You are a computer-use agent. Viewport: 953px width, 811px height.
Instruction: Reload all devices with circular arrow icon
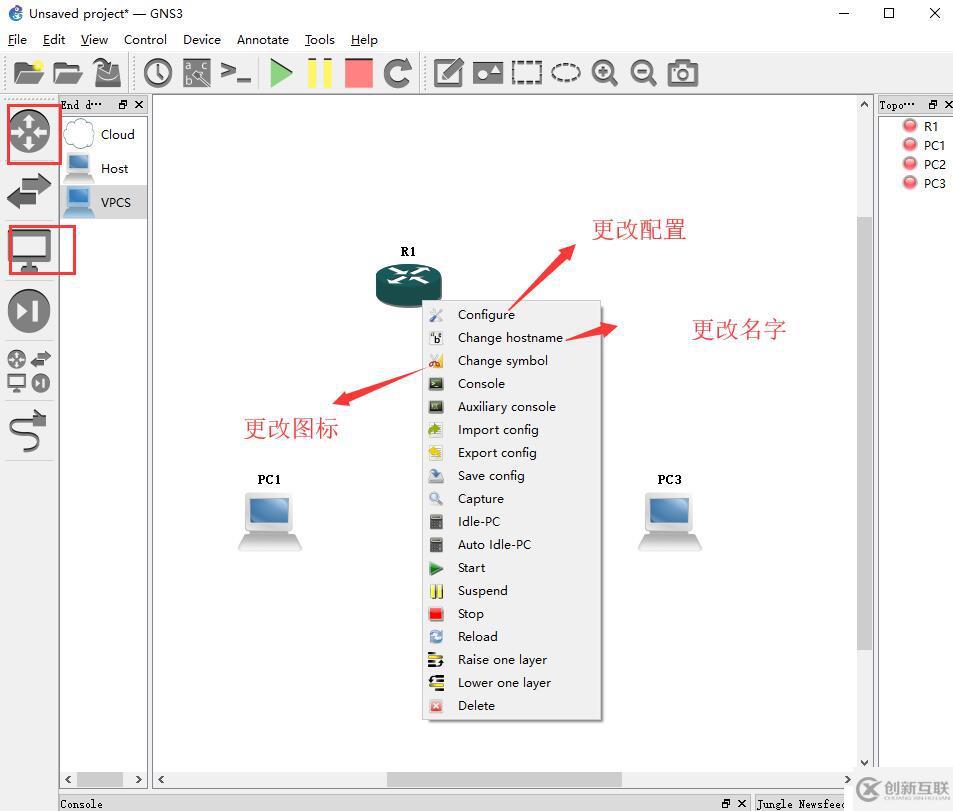pos(398,73)
